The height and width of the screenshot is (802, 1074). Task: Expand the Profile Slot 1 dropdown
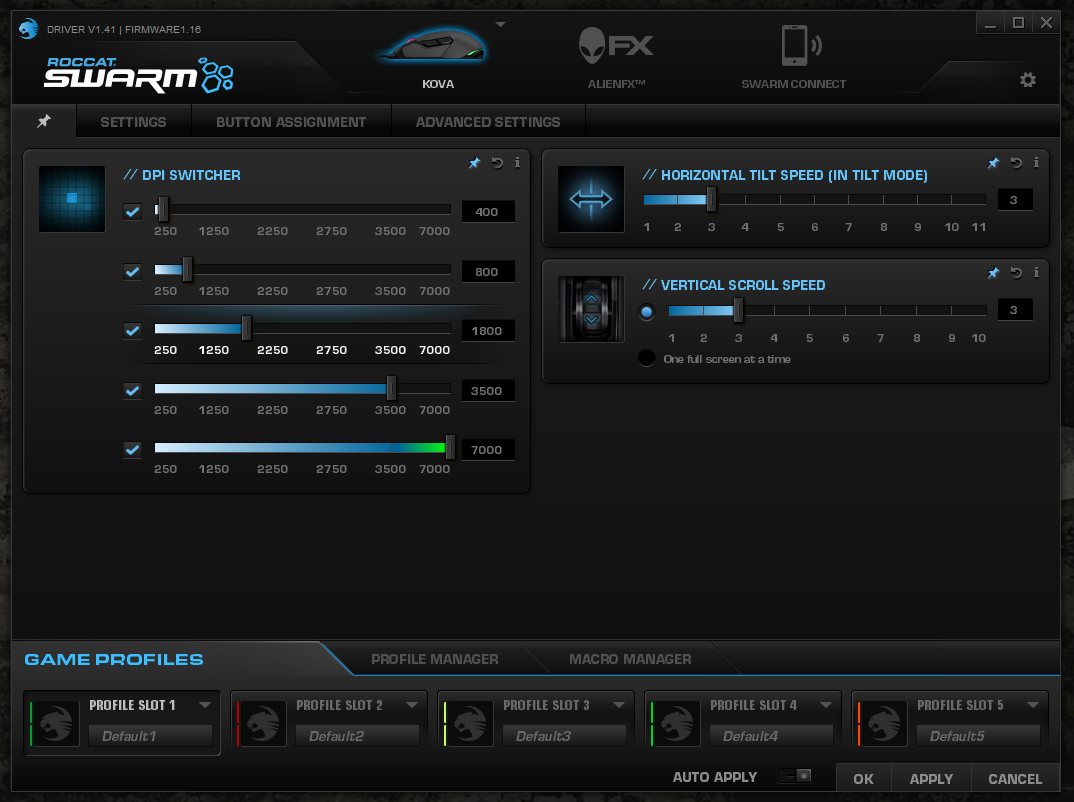point(205,705)
